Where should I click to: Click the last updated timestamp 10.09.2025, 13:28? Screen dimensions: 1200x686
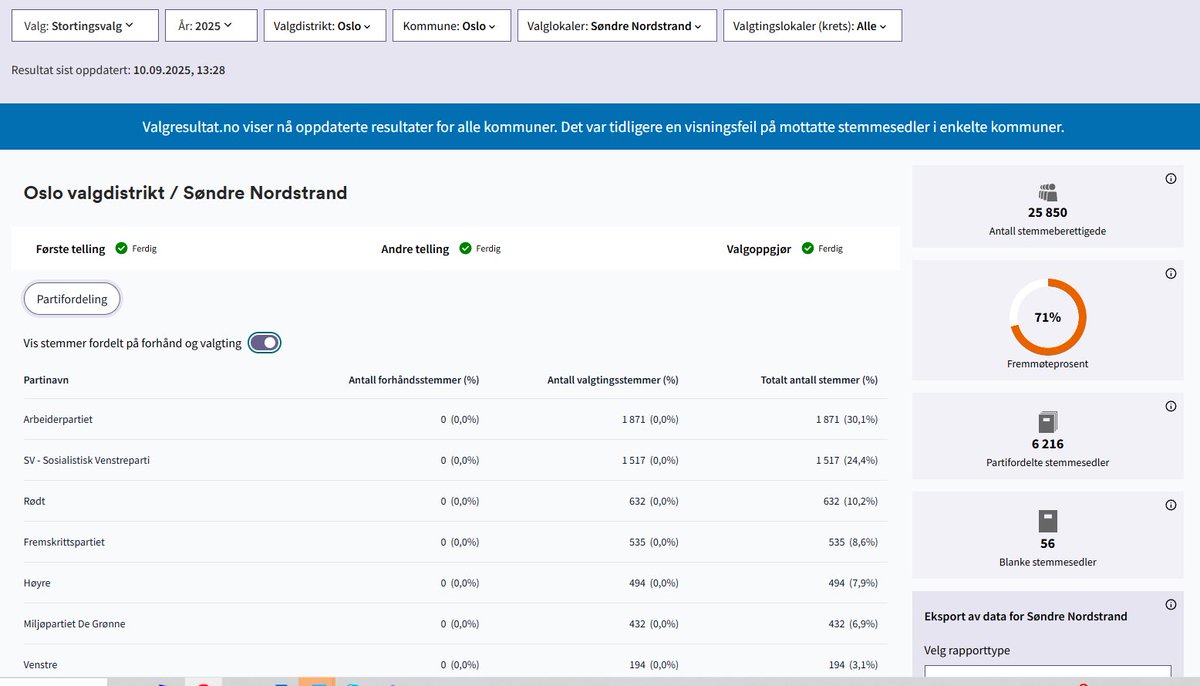coord(179,70)
